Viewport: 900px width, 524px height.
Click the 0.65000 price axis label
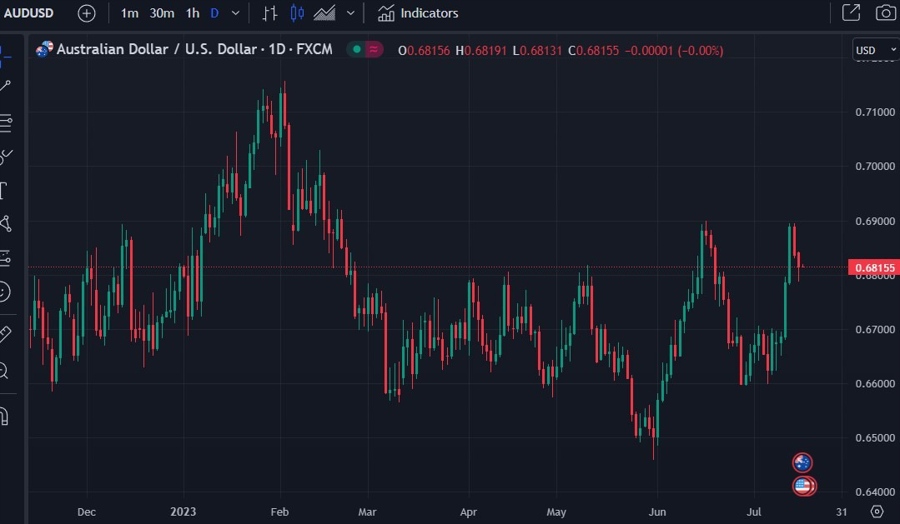click(x=875, y=438)
